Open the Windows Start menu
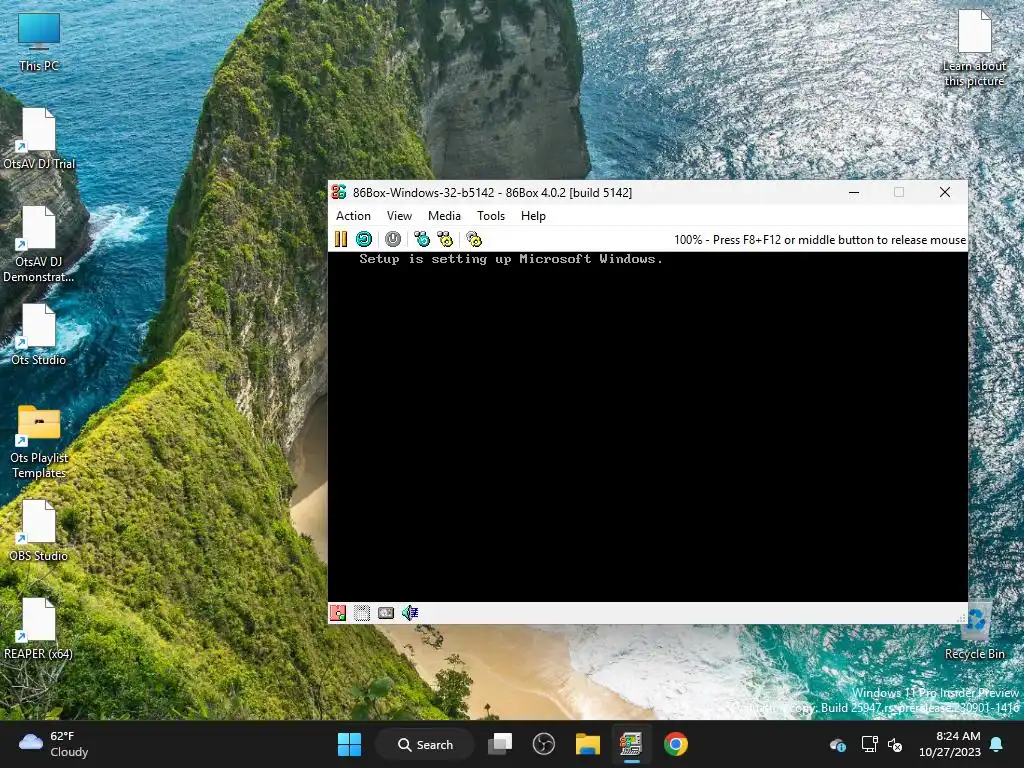1024x768 pixels. 349,744
